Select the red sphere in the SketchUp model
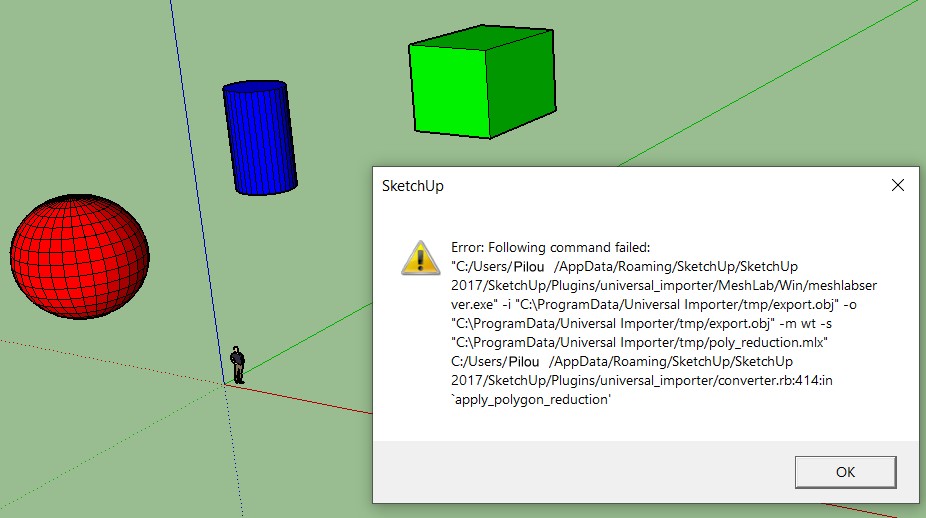926x518 pixels. pos(80,257)
